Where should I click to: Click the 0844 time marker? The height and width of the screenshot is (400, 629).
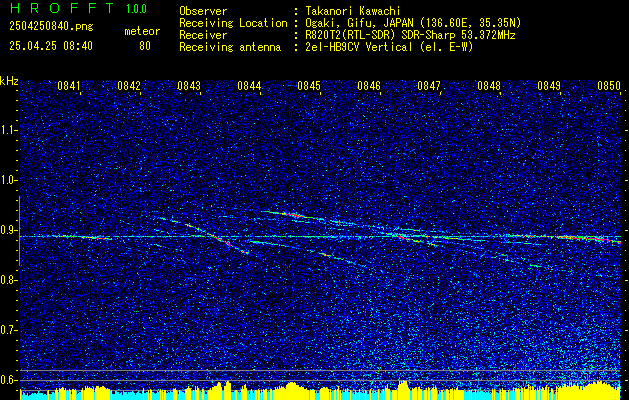pyautogui.click(x=249, y=86)
